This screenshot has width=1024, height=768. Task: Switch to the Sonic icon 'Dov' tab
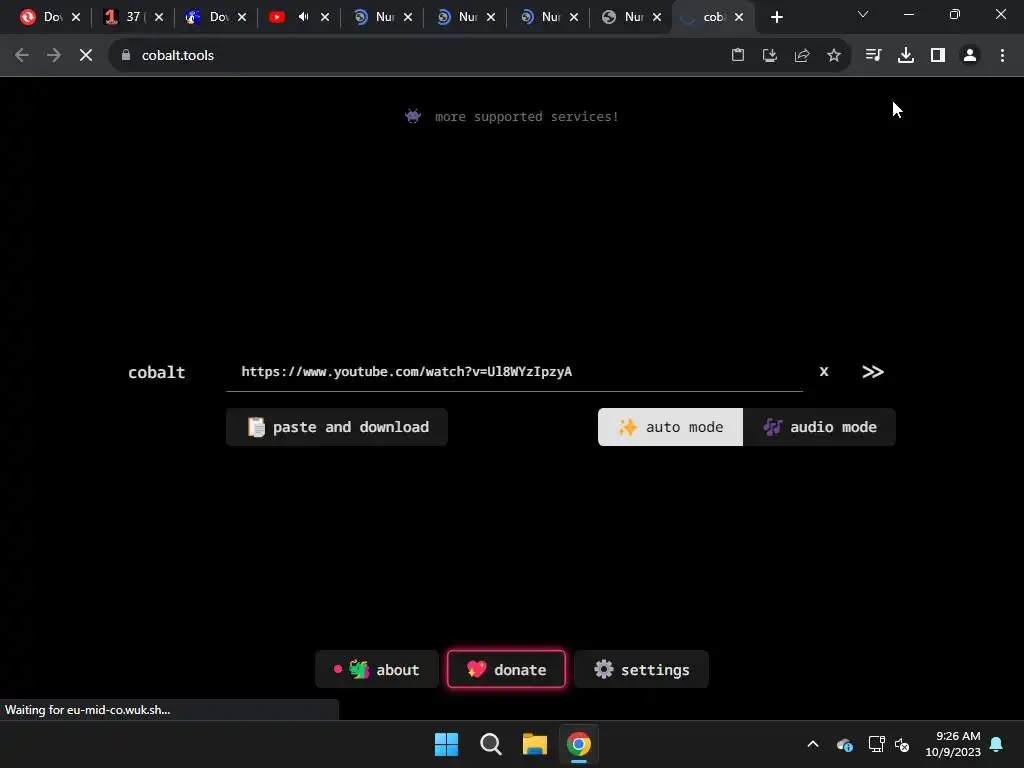[x=211, y=18]
